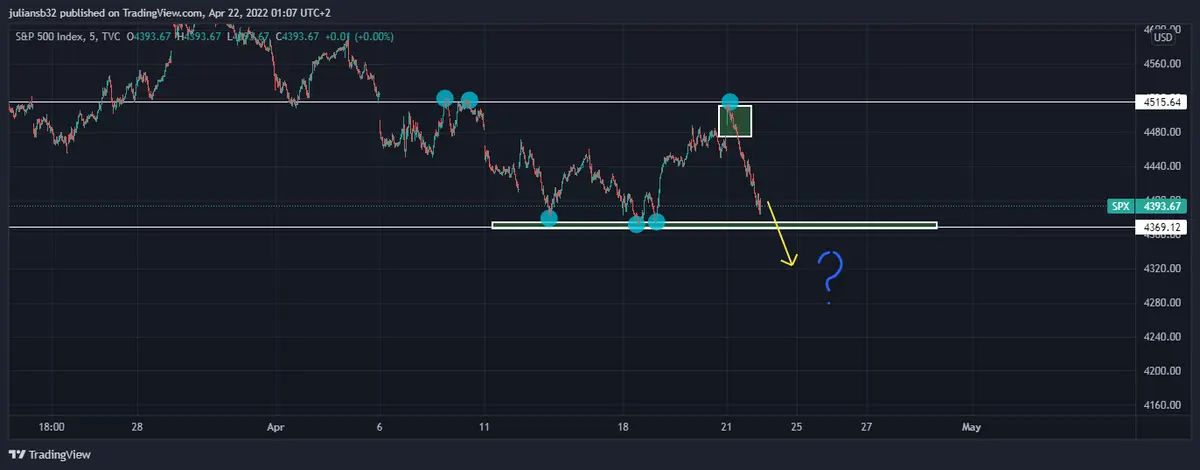Click the single blue circle on support line
1200x470 pixels.
coord(549,217)
